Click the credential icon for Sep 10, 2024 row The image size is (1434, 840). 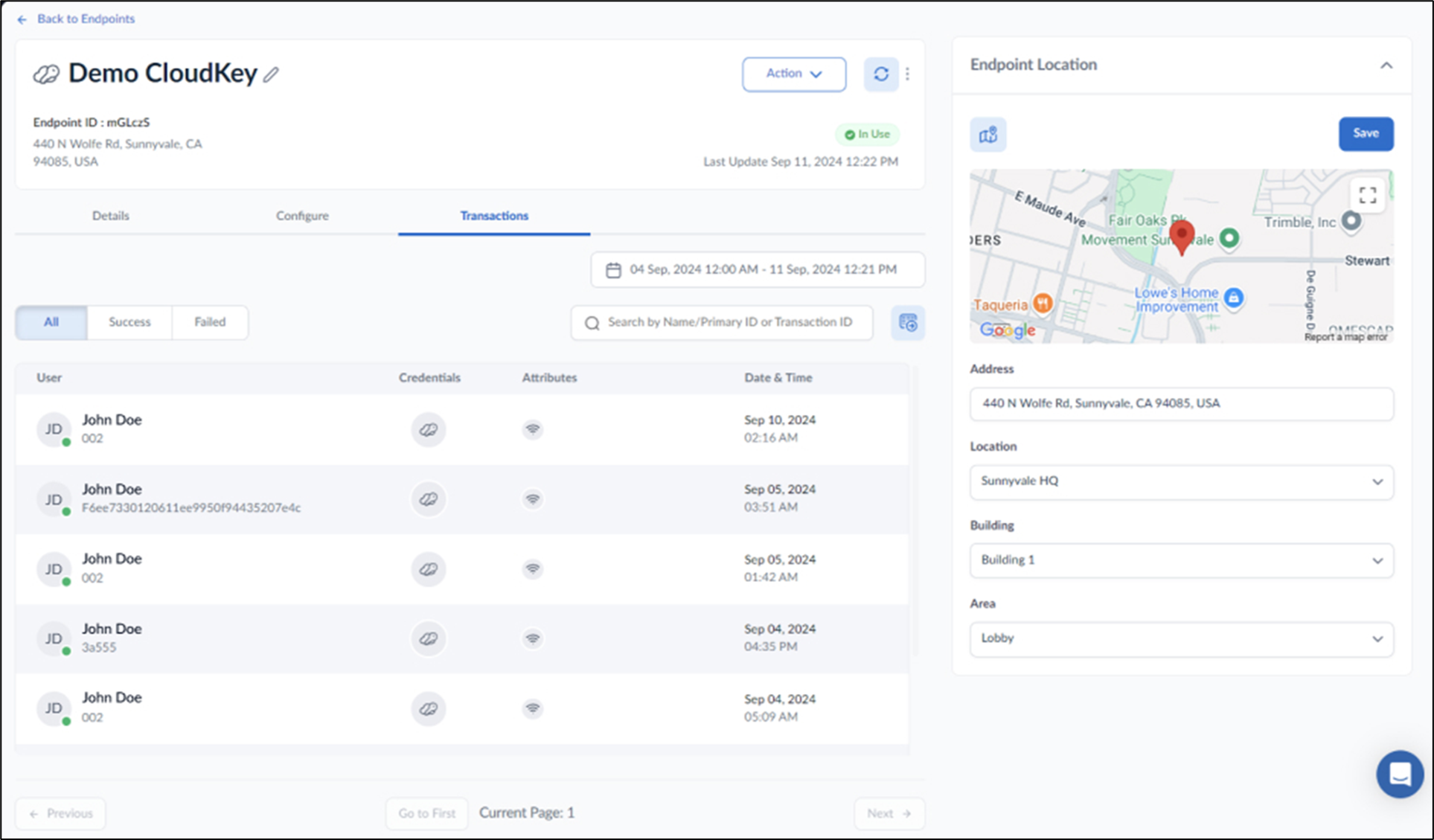pos(429,429)
